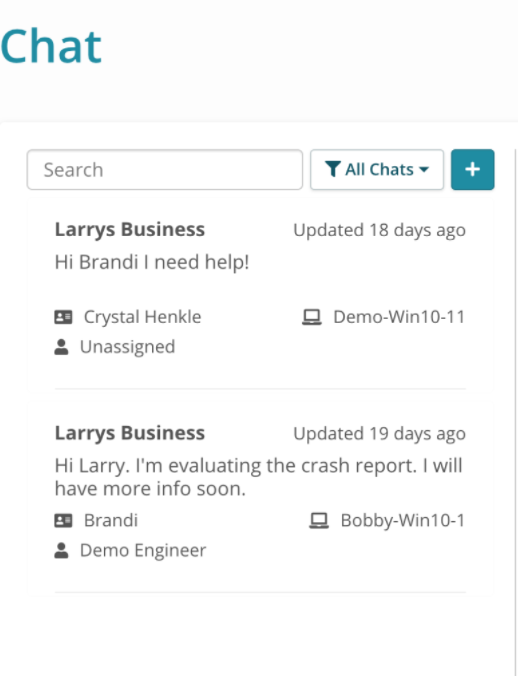Click the person icon beside Unassigned
Screen dimensions: 518x676
pyautogui.click(x=61, y=347)
